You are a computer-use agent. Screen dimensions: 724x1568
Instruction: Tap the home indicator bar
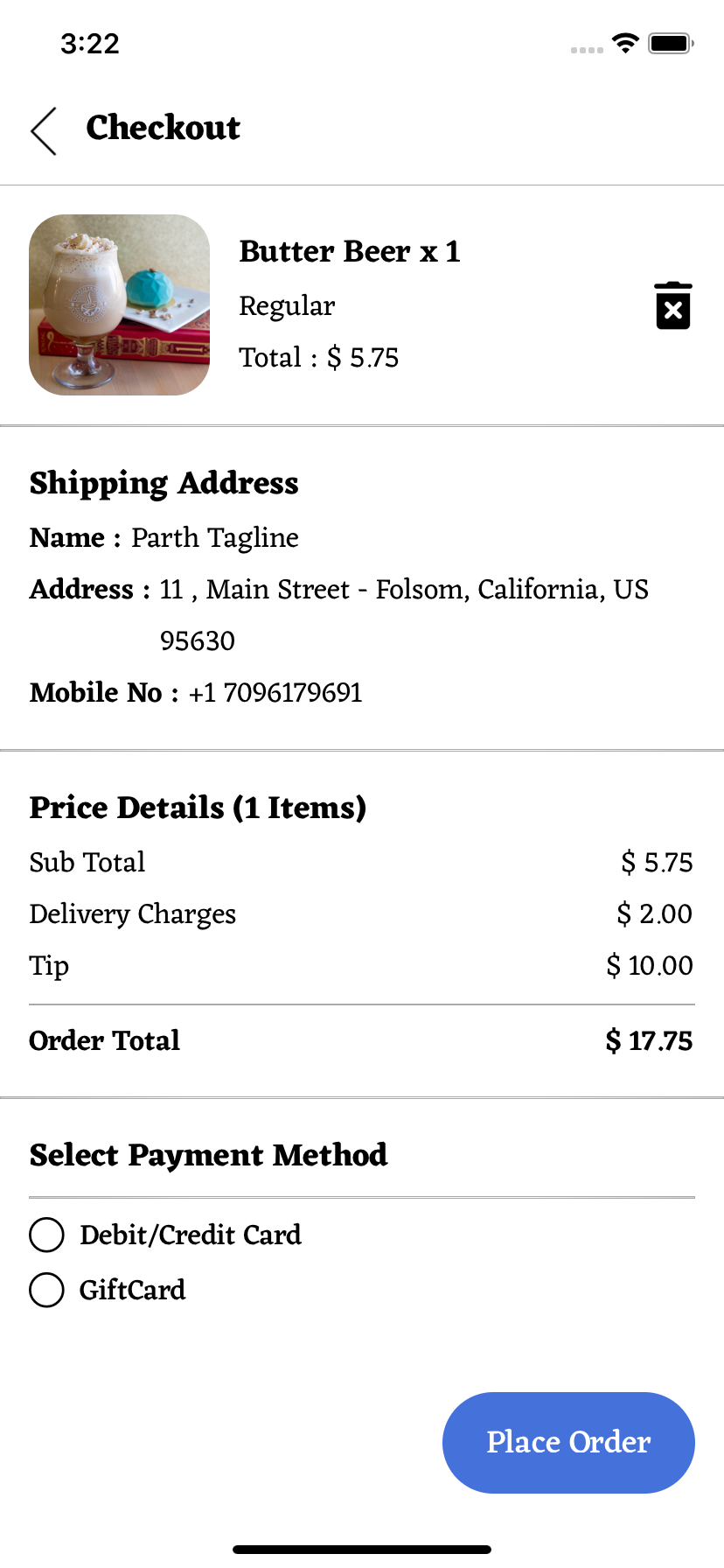362,1550
